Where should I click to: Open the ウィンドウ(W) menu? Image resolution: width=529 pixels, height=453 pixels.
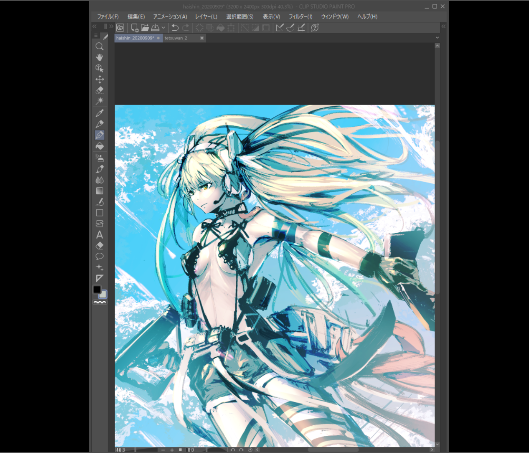(335, 17)
